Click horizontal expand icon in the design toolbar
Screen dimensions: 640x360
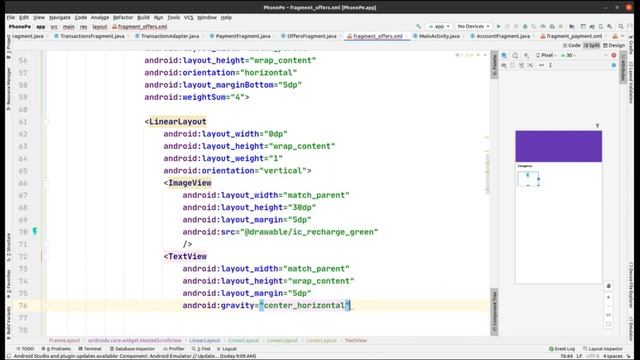point(542,65)
